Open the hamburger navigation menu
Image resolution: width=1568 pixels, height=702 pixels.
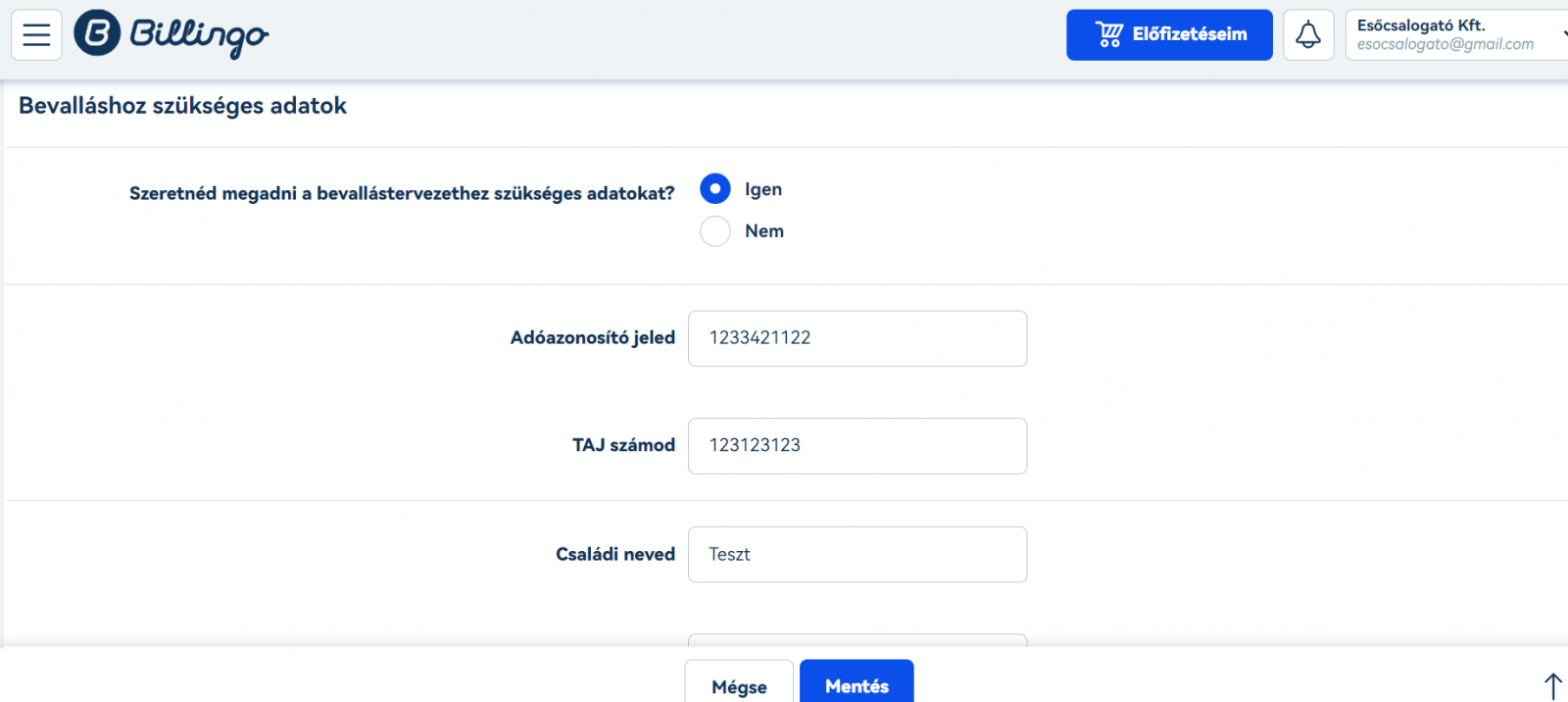pos(36,35)
